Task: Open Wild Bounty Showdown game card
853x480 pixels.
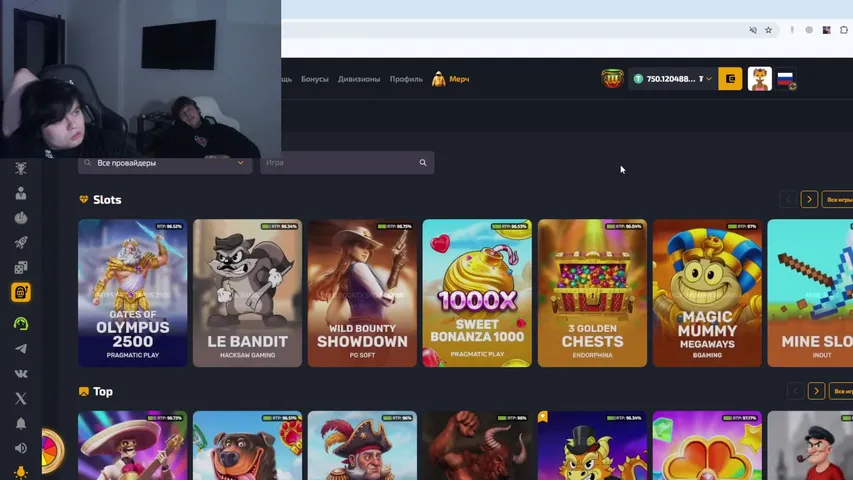Action: coord(362,293)
